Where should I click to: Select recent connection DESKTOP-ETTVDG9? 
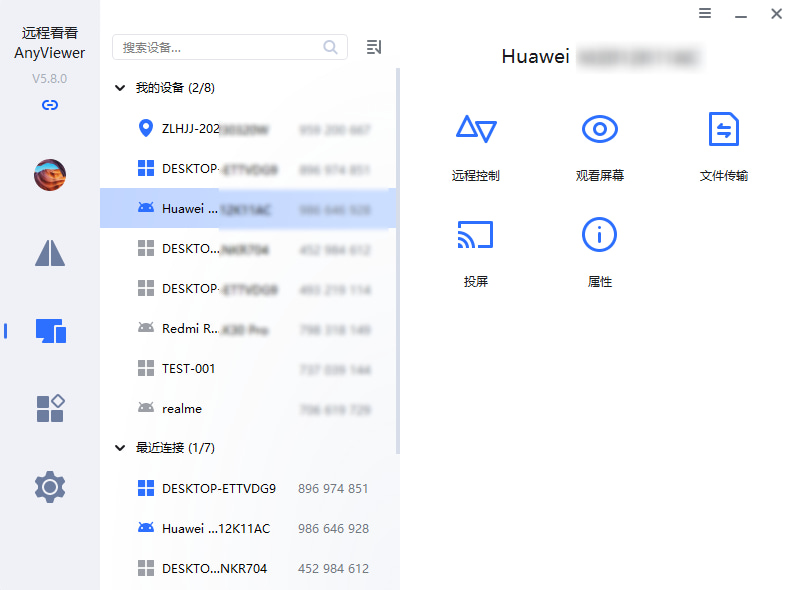248,488
